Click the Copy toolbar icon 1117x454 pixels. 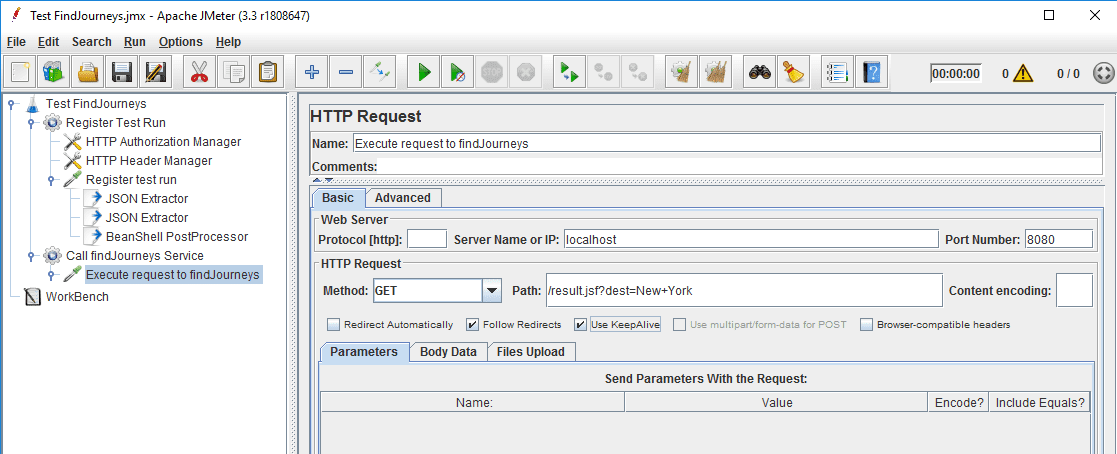tap(233, 72)
